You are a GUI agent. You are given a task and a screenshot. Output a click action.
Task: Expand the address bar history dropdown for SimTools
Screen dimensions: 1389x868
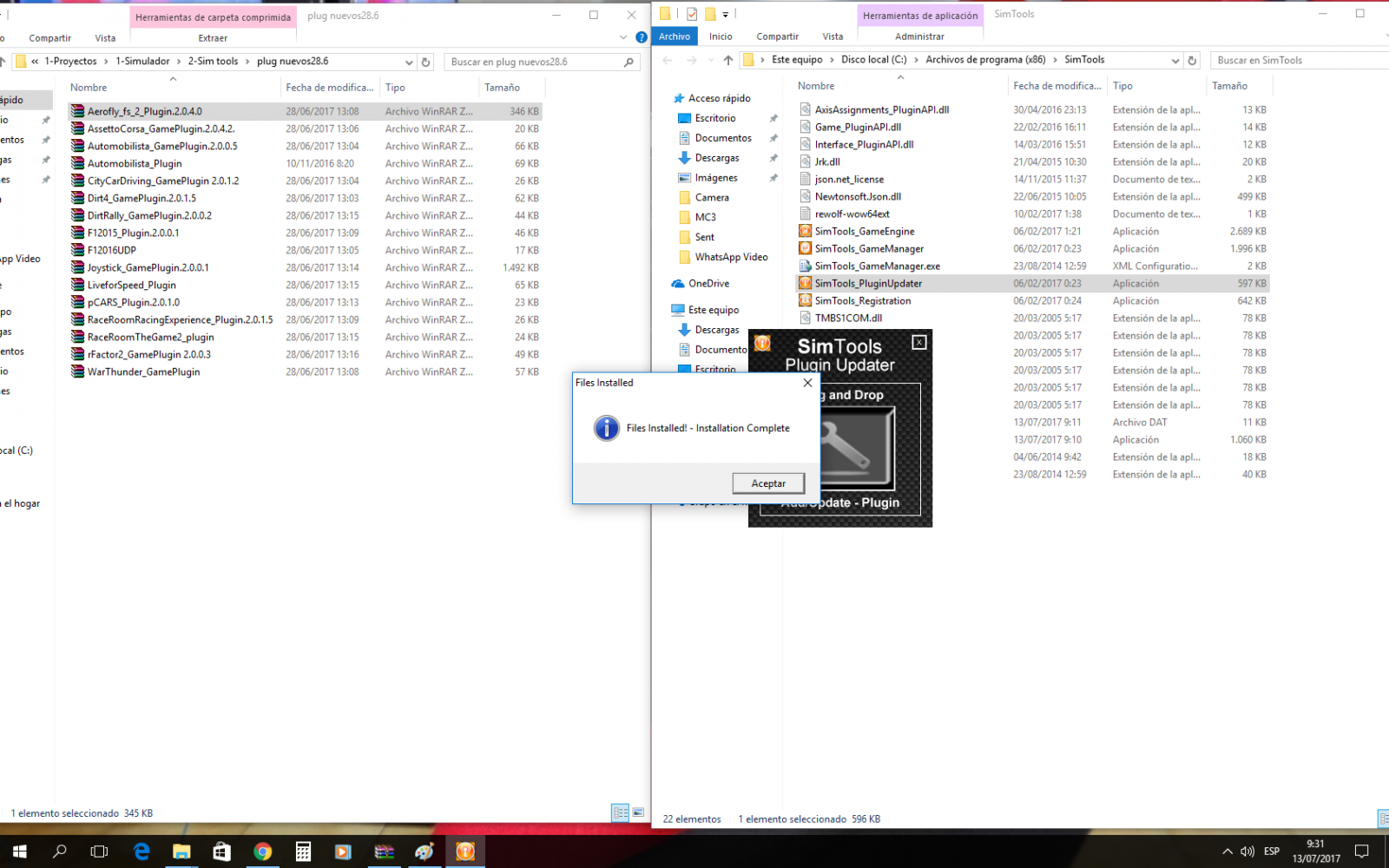(x=1175, y=61)
